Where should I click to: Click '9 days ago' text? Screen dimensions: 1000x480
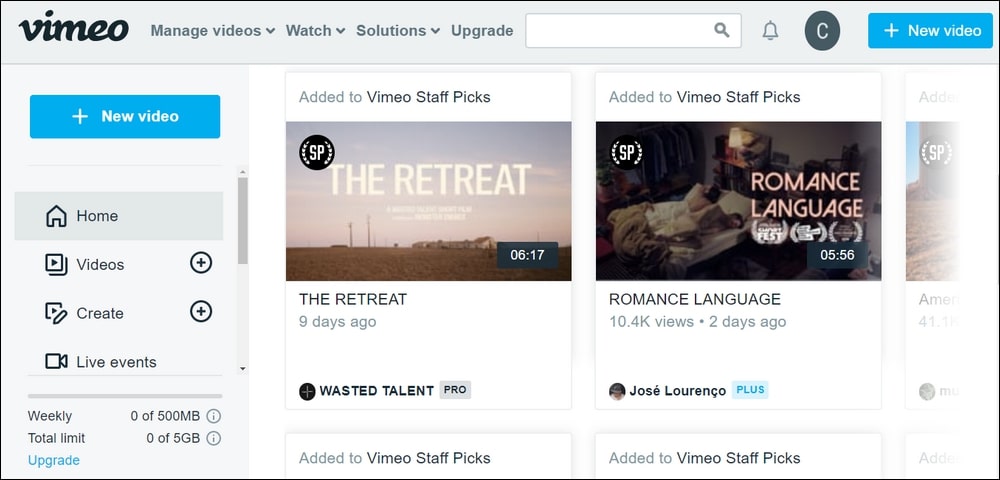tap(337, 322)
